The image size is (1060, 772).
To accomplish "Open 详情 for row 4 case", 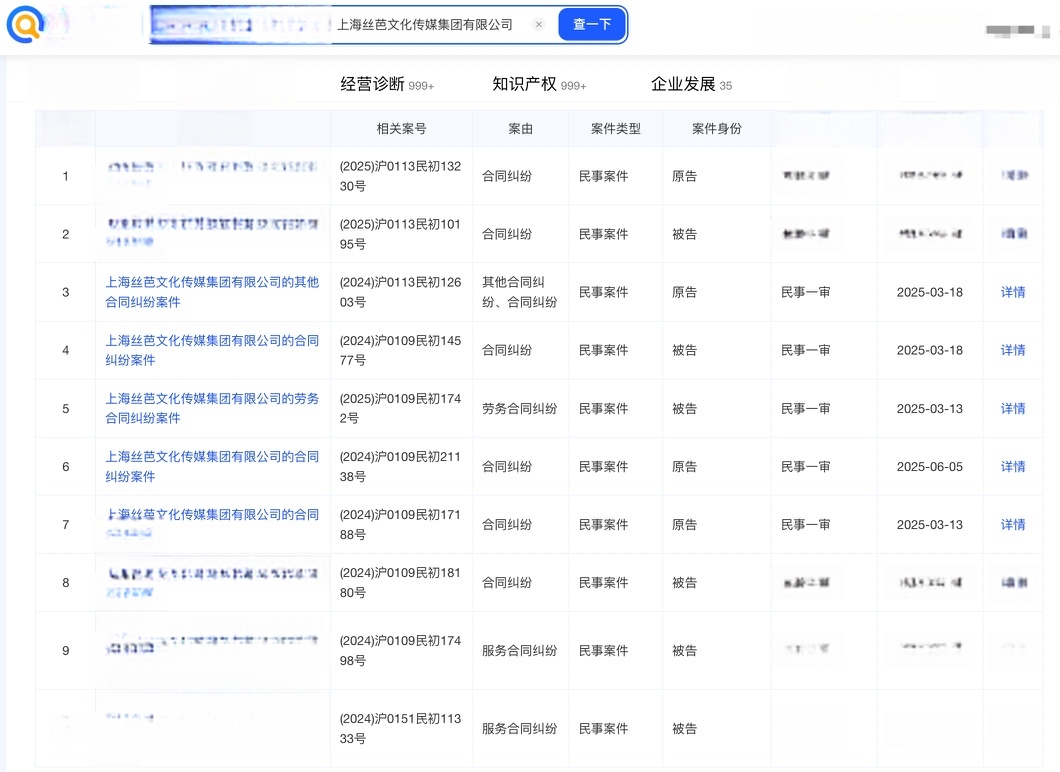I will pyautogui.click(x=1013, y=350).
